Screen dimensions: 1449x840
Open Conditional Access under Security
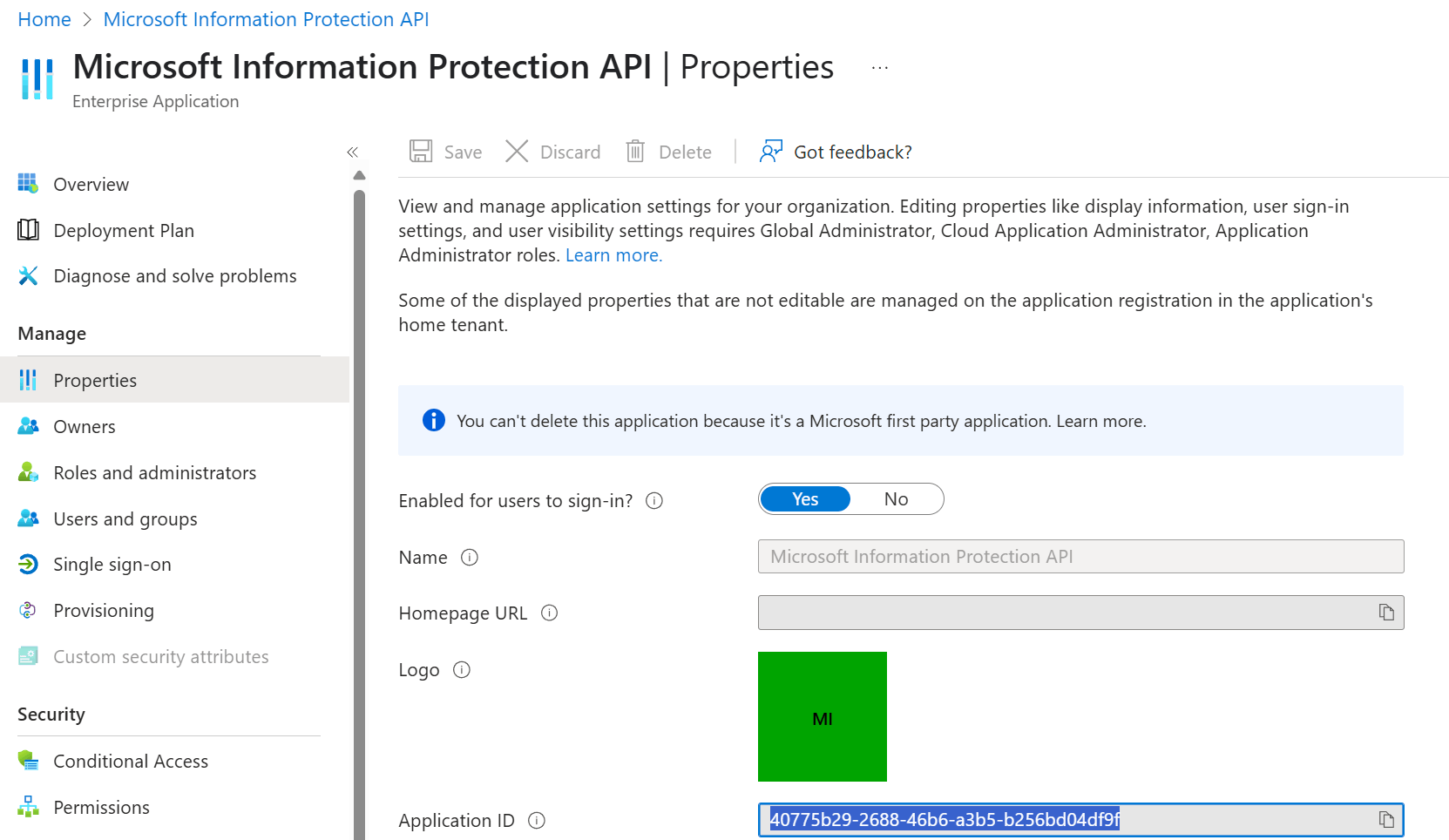click(x=131, y=761)
